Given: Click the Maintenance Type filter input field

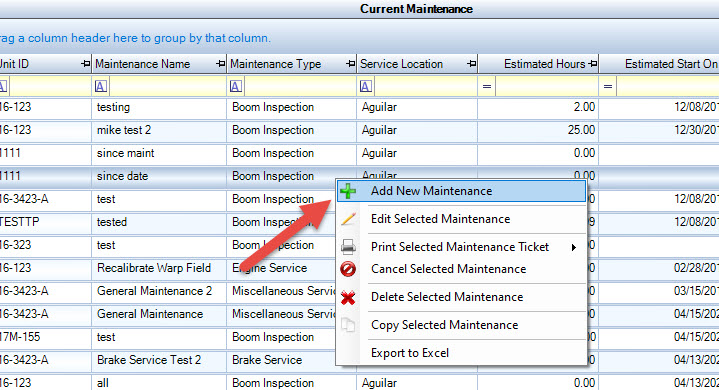Looking at the screenshot, I should coord(300,86).
